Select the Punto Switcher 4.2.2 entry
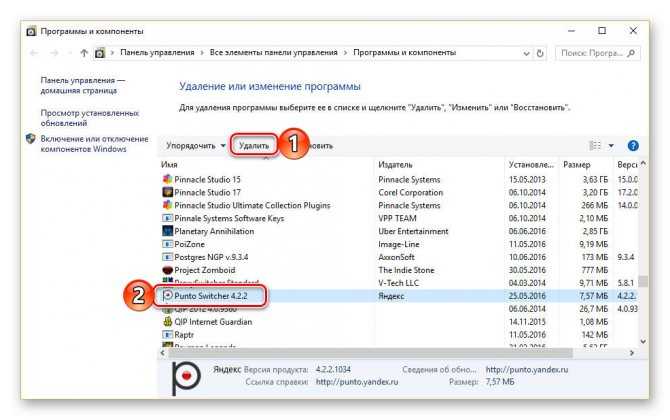 coord(211,296)
